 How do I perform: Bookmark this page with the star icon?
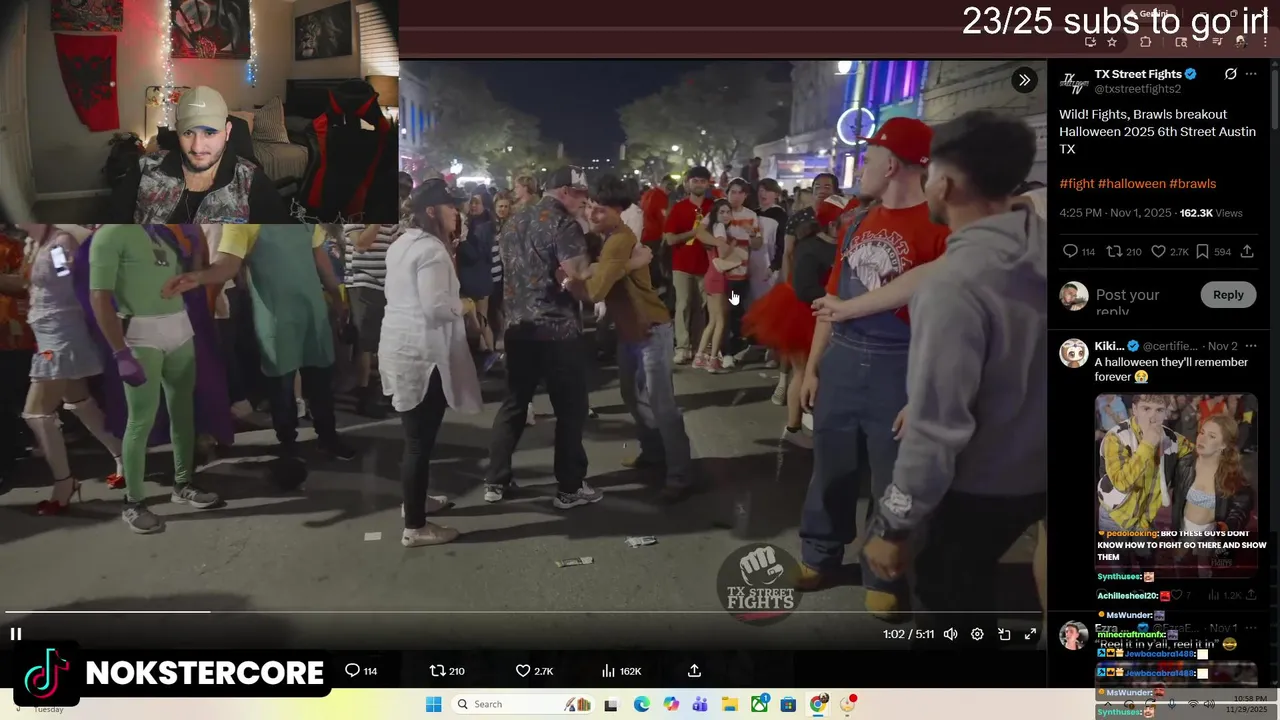coord(1112,42)
